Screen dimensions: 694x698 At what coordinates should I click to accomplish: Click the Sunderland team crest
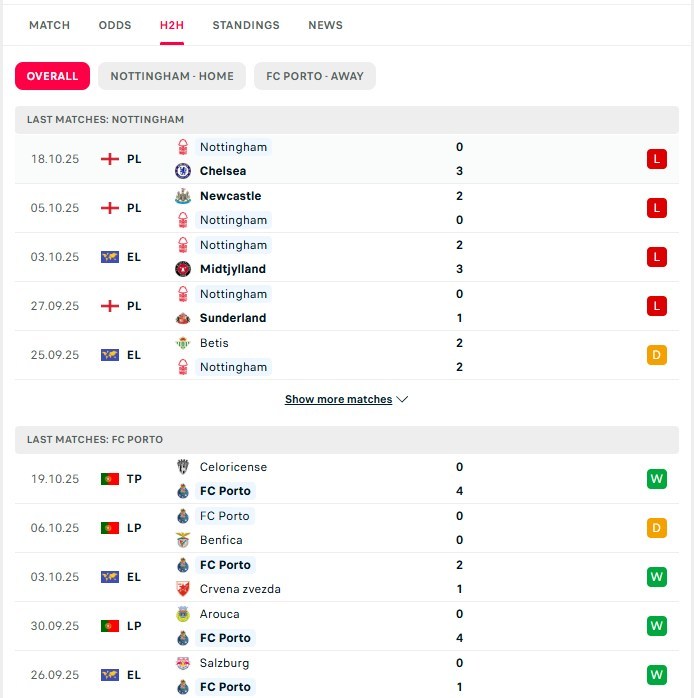click(183, 318)
